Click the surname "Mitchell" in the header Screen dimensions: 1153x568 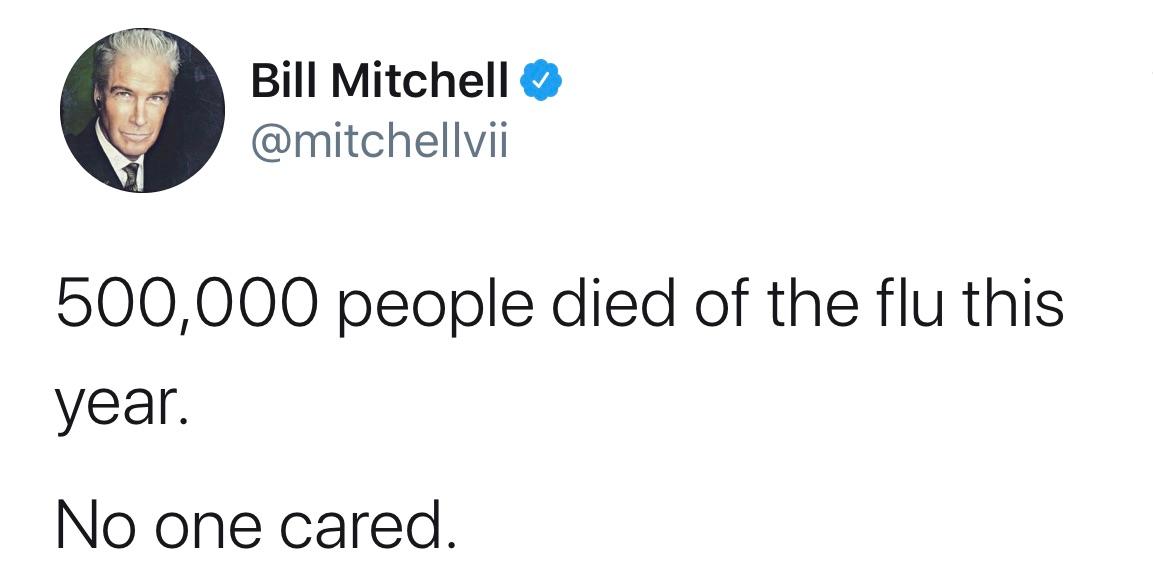[420, 81]
